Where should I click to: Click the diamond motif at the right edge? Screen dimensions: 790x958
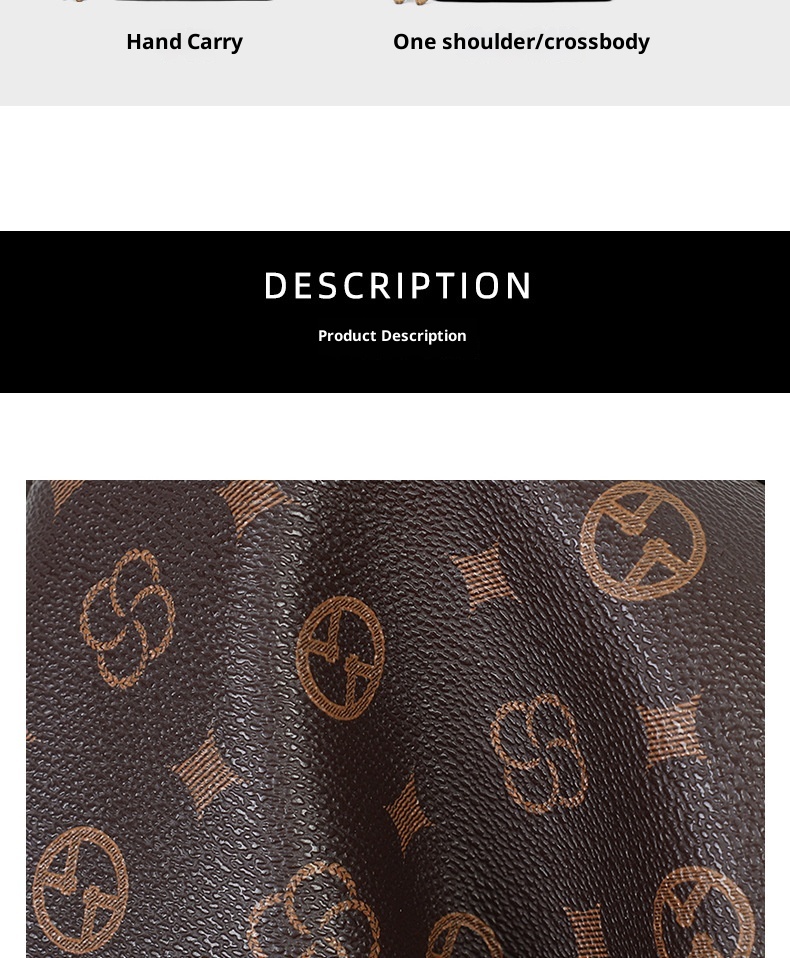pos(671,731)
